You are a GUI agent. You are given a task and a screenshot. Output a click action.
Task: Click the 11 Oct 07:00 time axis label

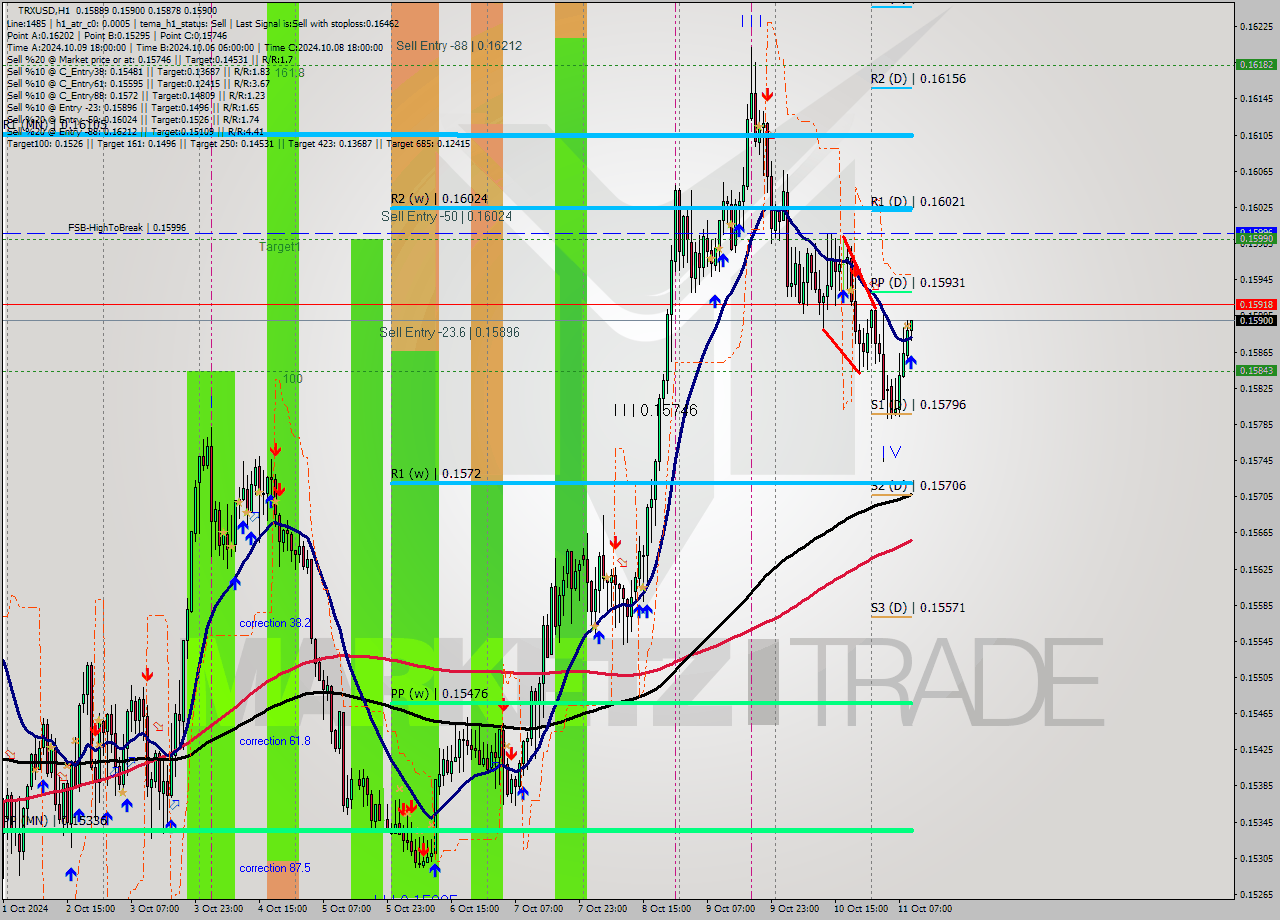(x=925, y=909)
